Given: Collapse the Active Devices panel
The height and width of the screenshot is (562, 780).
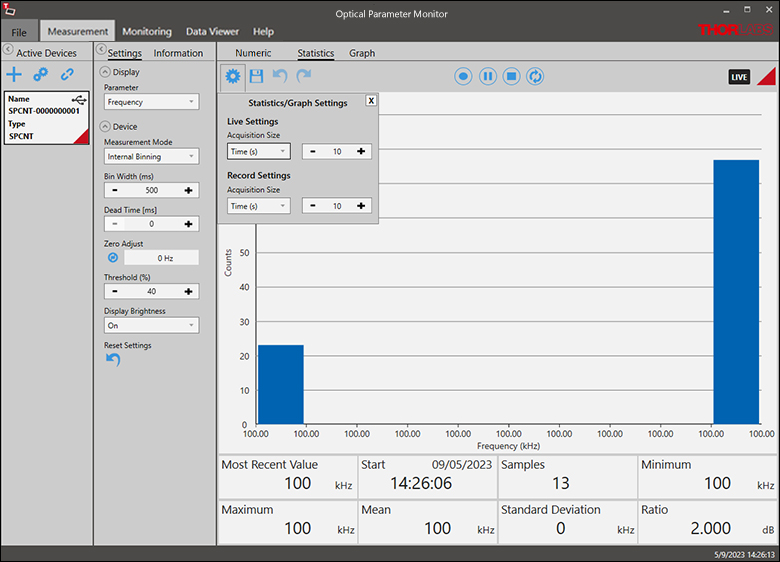Looking at the screenshot, I should click(7, 51).
